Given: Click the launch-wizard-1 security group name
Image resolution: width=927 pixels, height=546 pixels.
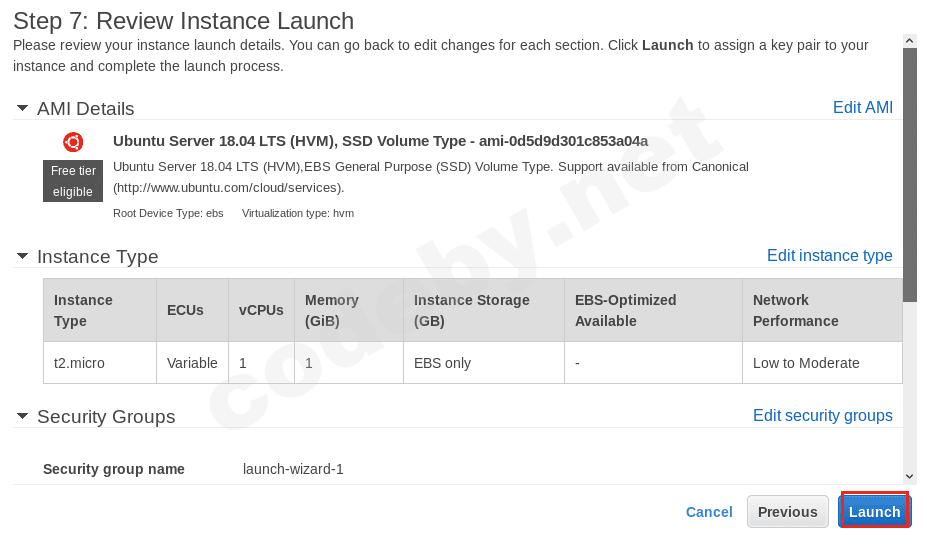Looking at the screenshot, I should click(293, 469).
